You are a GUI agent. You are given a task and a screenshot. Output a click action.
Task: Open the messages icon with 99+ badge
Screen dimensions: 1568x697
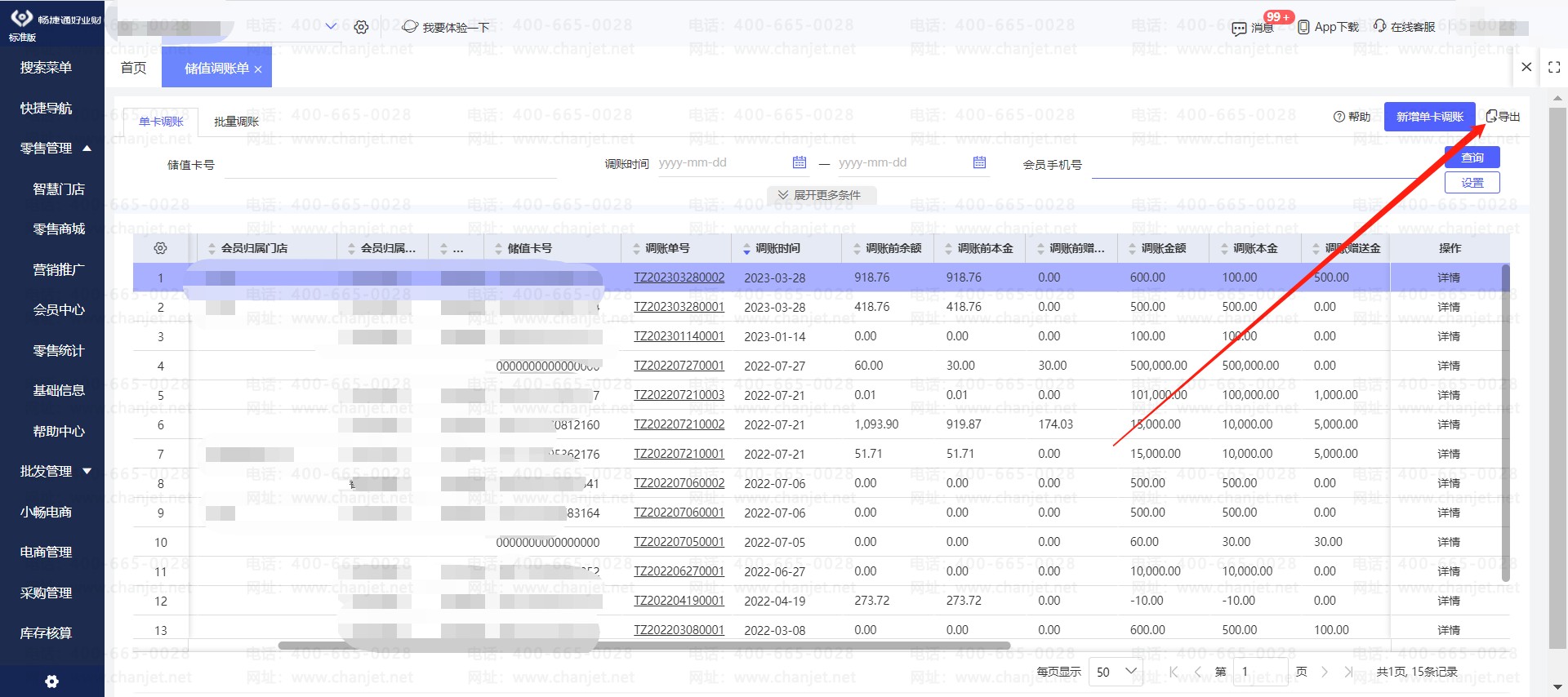click(x=1239, y=28)
